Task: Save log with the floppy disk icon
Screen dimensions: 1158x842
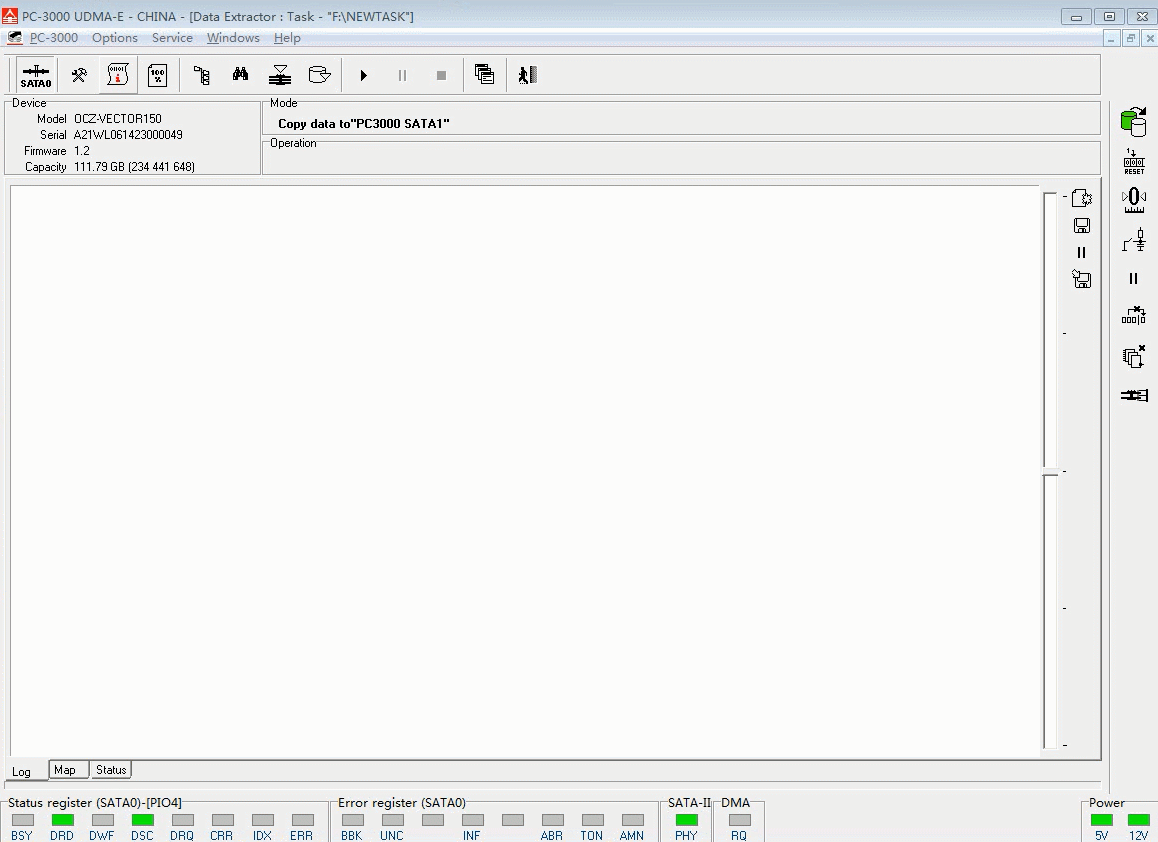Action: (1081, 226)
